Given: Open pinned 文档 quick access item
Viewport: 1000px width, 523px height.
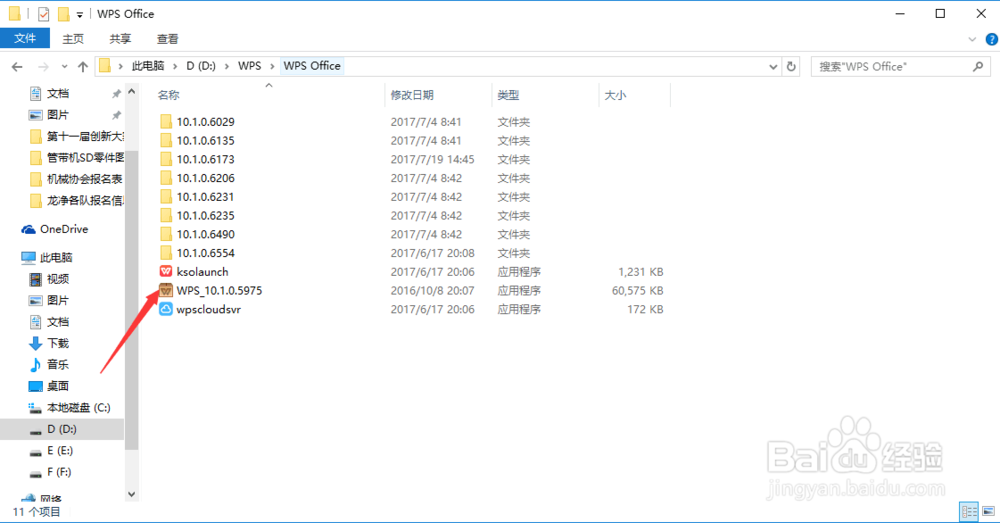Looking at the screenshot, I should (49, 94).
